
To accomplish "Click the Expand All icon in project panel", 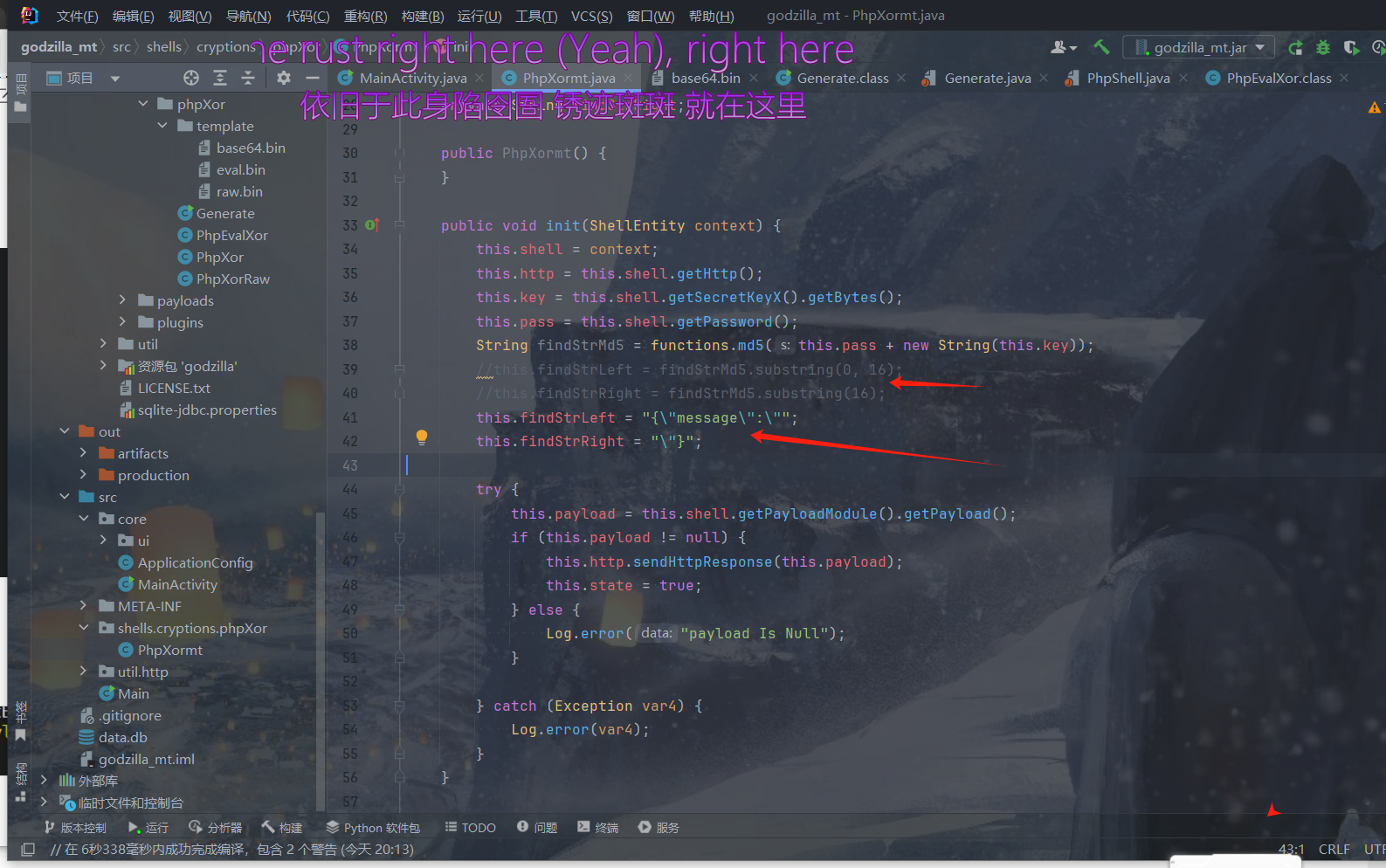I will point(220,78).
